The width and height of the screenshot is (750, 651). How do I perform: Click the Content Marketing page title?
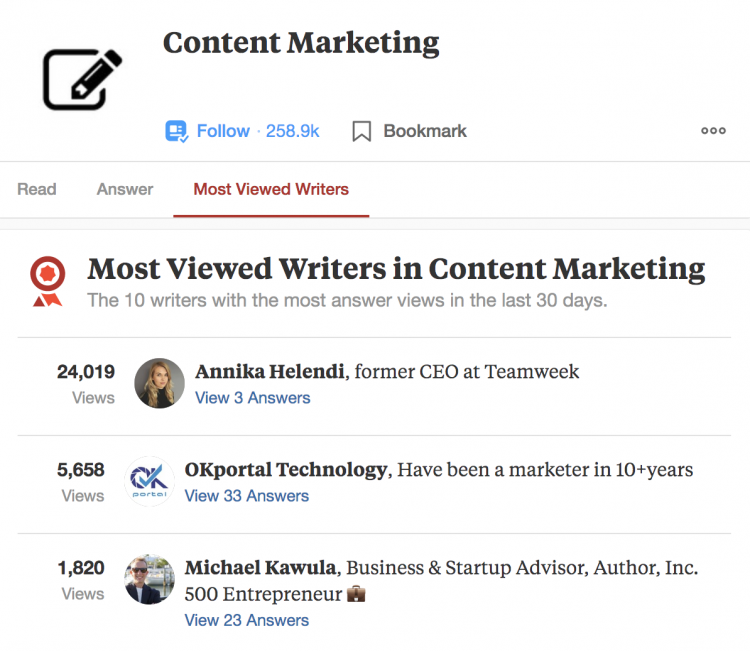(301, 43)
